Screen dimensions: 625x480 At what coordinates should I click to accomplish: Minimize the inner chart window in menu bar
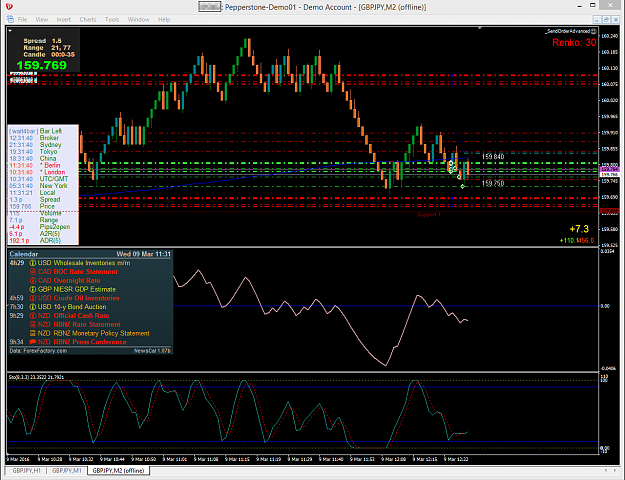597,19
